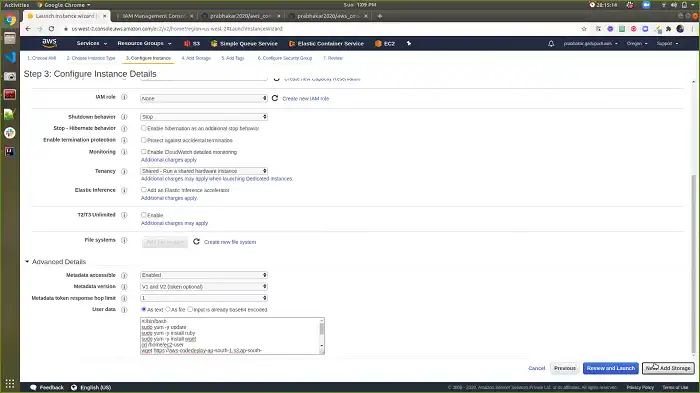Screen dimensions: 700x393
Task: Go to step 4 Add Storage tab
Action: (196, 58)
